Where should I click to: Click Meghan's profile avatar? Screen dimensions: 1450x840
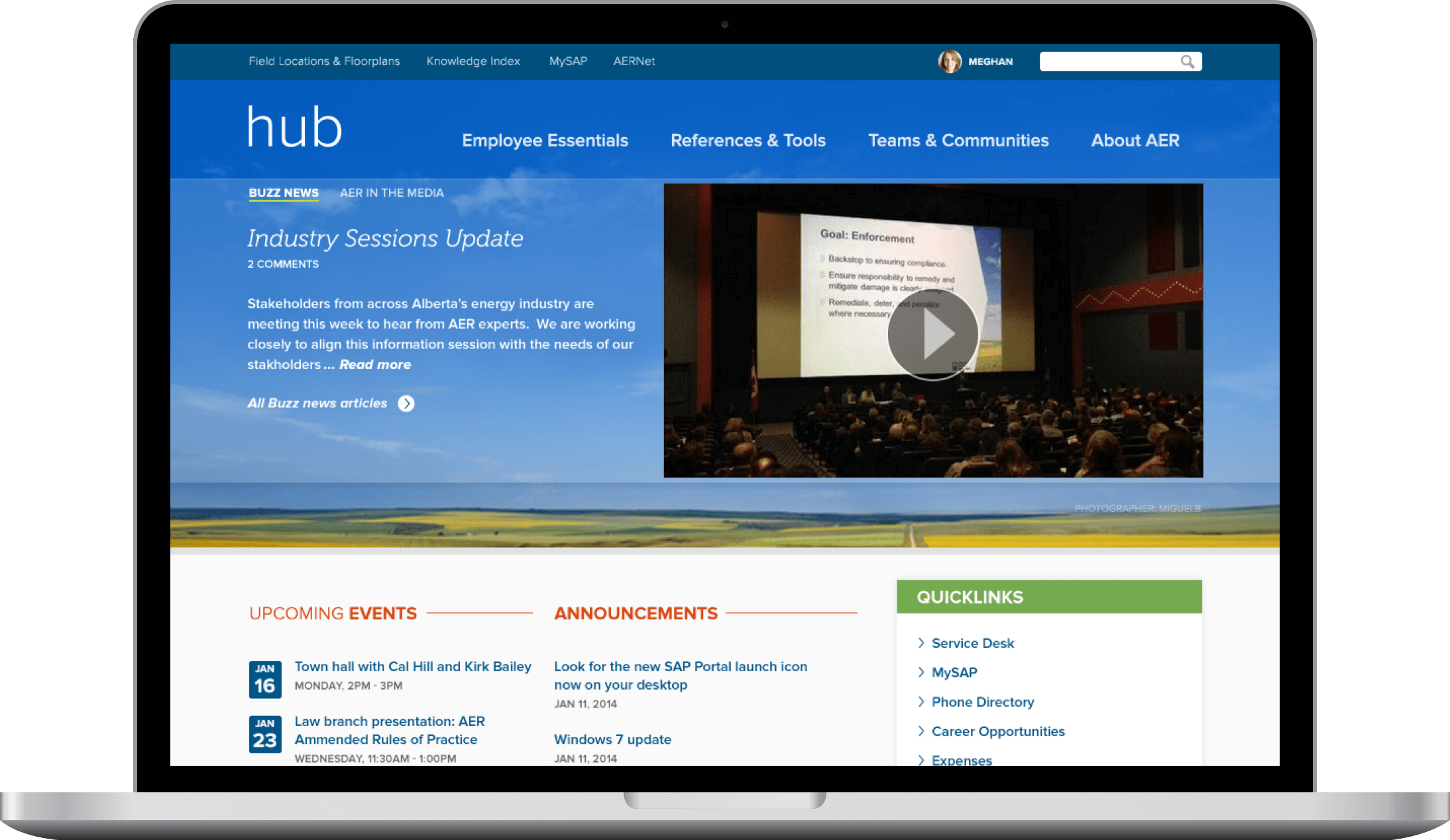[x=950, y=62]
